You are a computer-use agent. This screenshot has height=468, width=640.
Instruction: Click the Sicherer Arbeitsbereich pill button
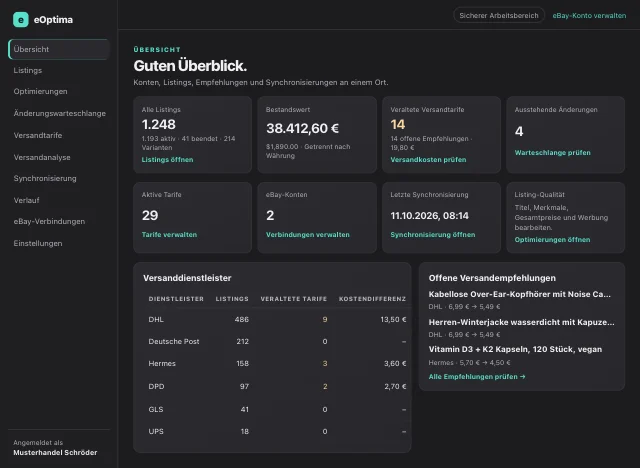[499, 16]
